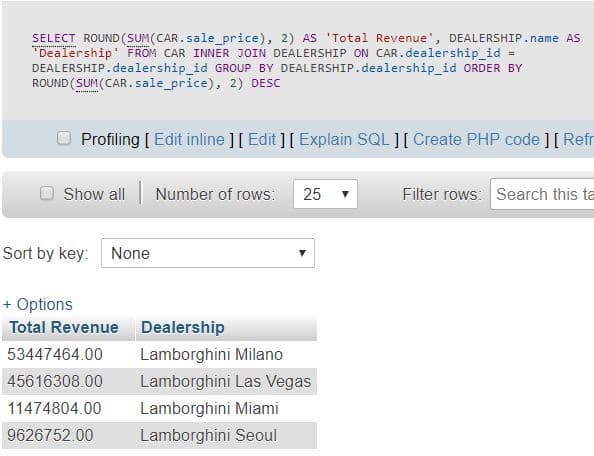The height and width of the screenshot is (456, 594).
Task: Sort by the Dealership column header
Action: click(x=183, y=328)
